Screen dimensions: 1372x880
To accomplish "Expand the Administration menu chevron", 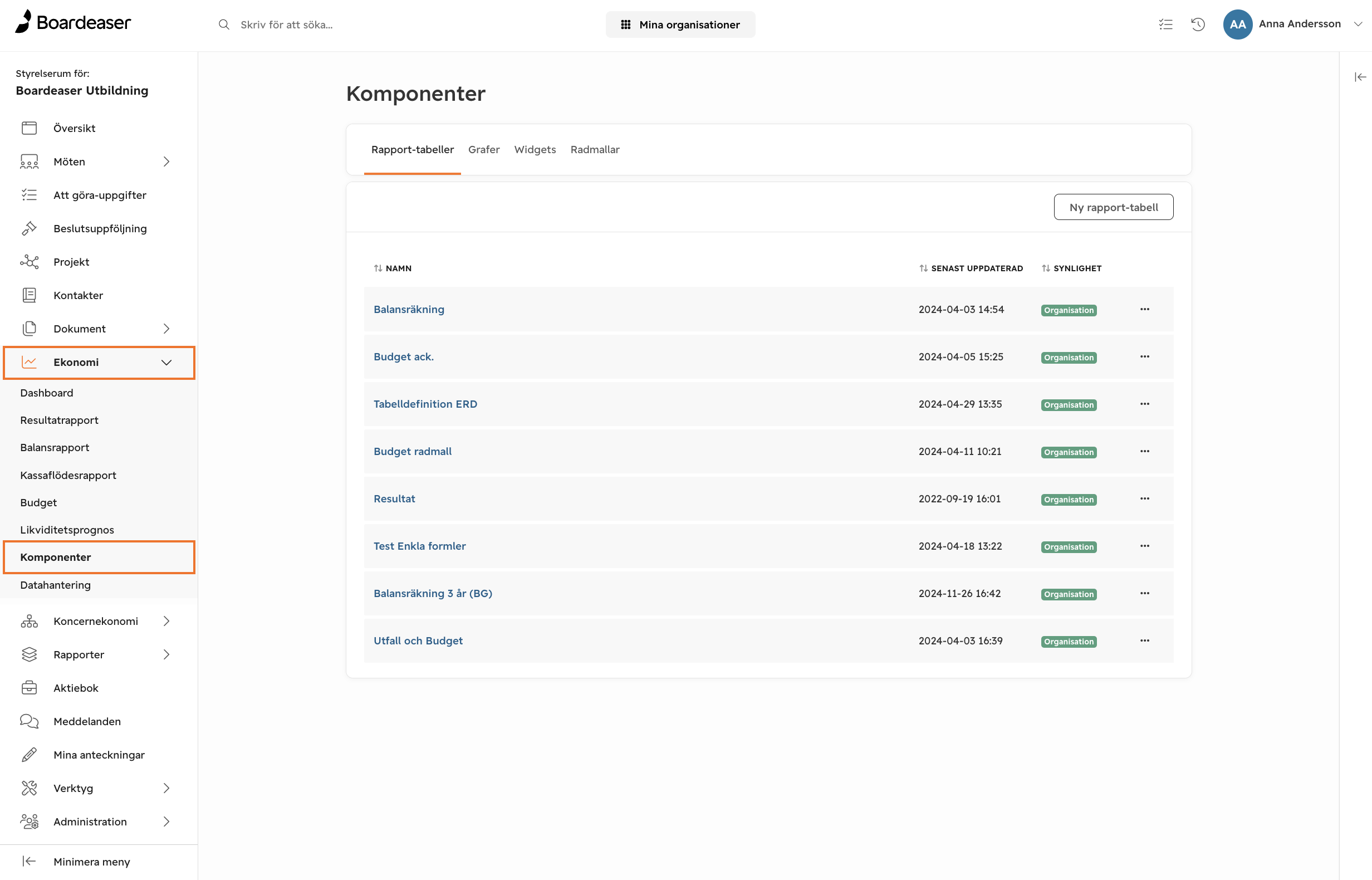I will click(166, 822).
